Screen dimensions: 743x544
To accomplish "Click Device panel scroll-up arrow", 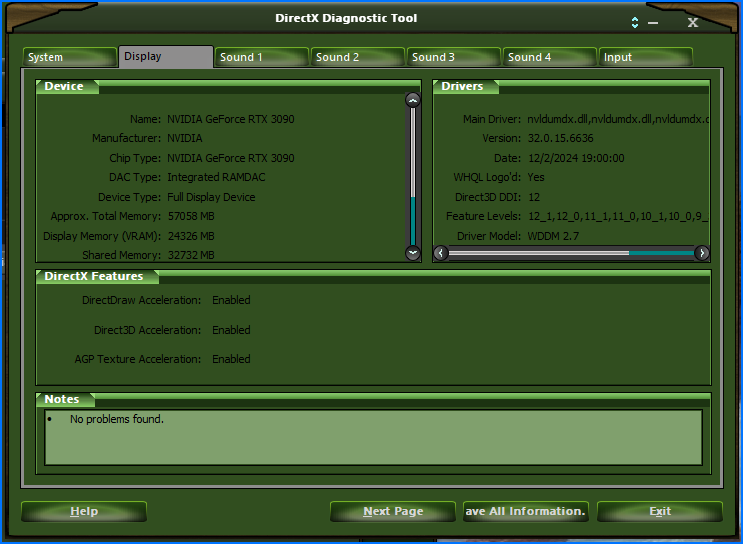I will coord(413,100).
